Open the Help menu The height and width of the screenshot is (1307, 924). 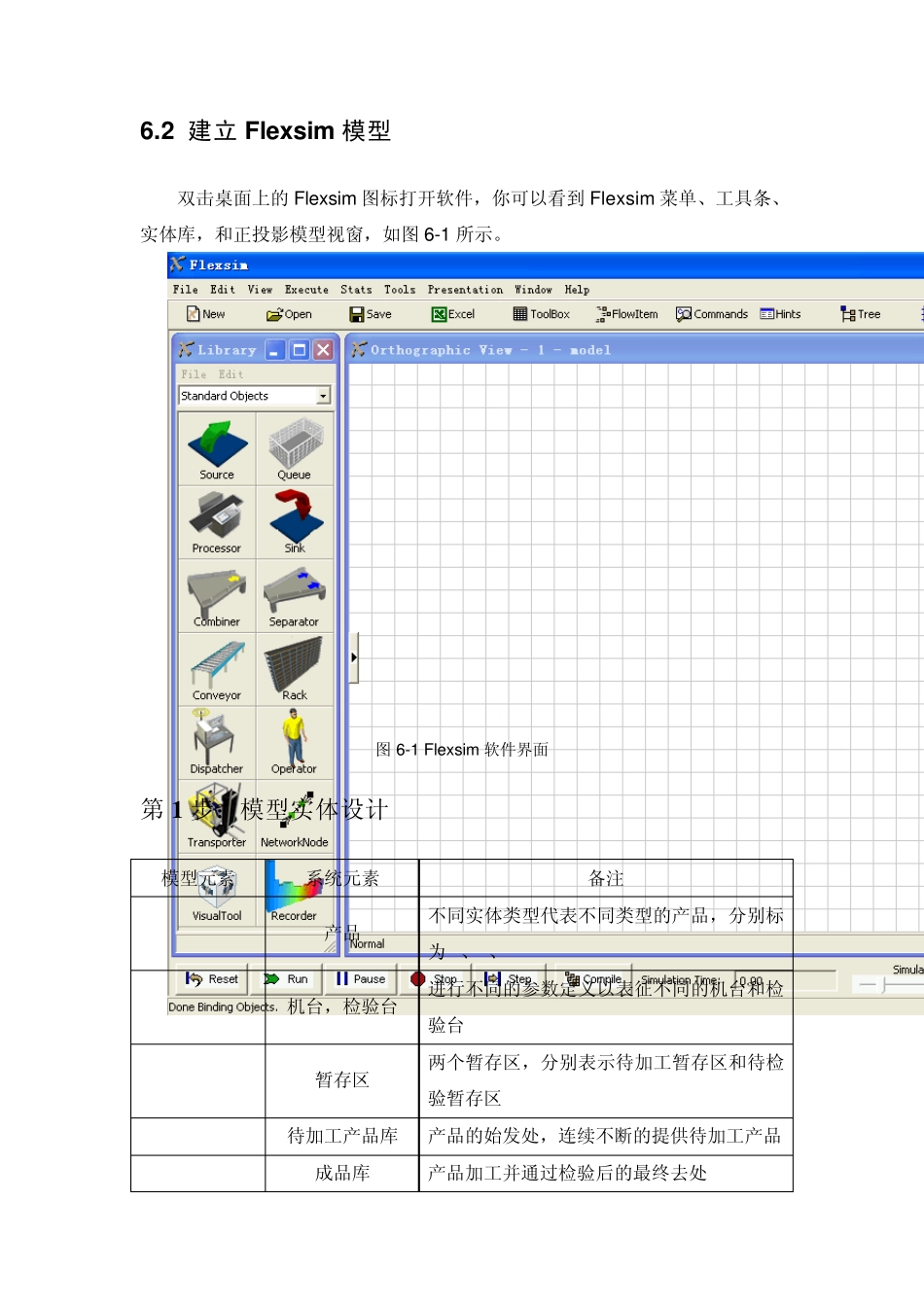(x=577, y=290)
